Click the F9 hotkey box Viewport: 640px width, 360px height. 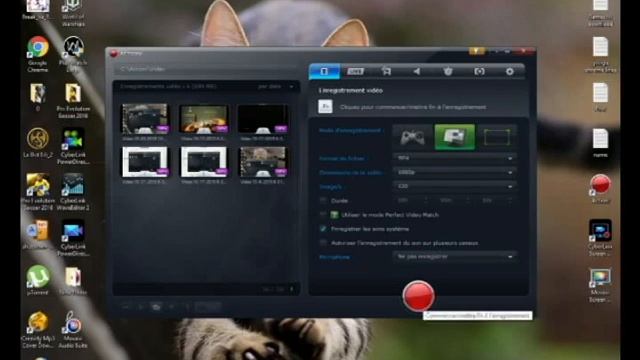pyautogui.click(x=325, y=107)
